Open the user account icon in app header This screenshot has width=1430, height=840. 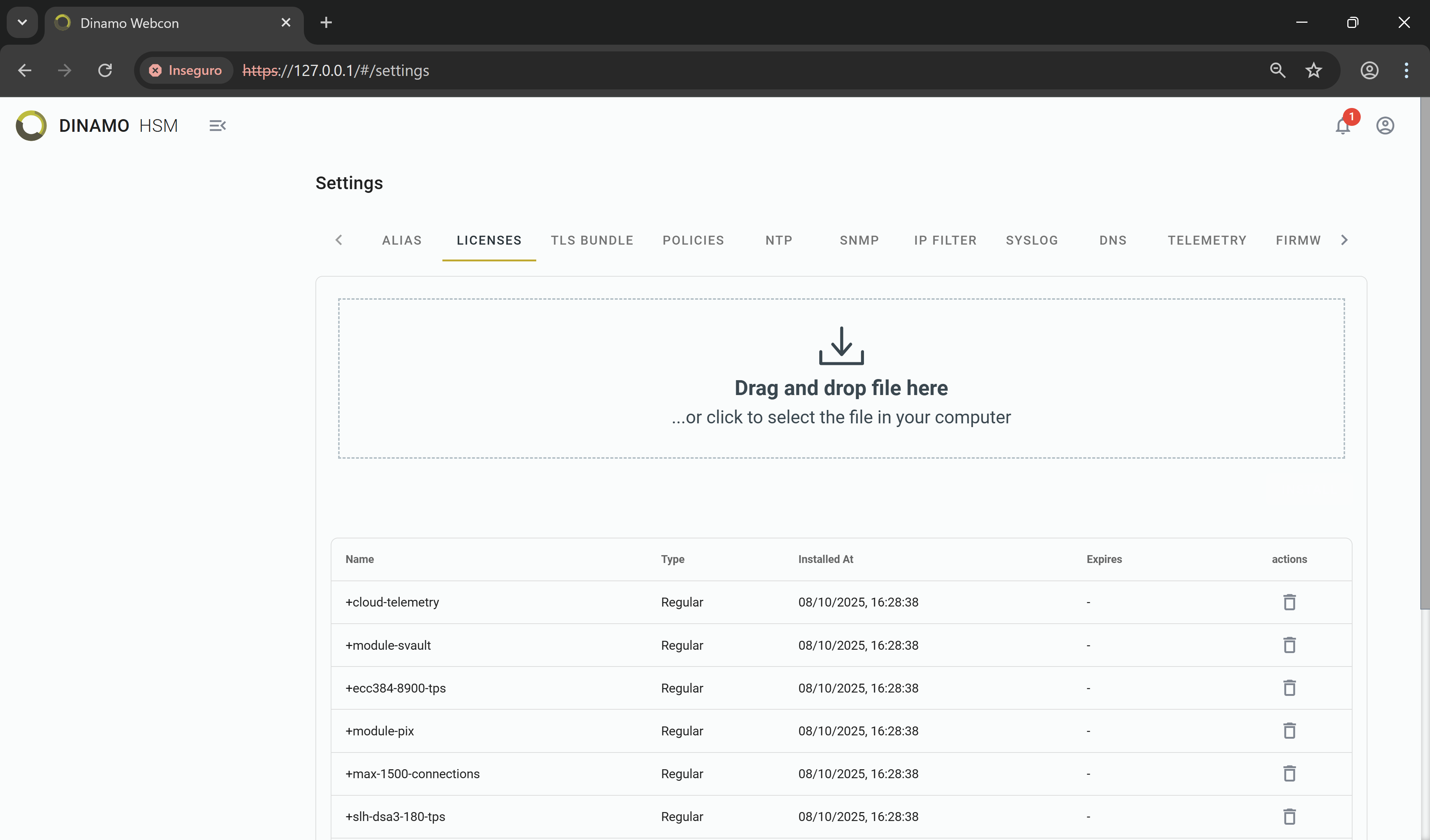[x=1385, y=125]
